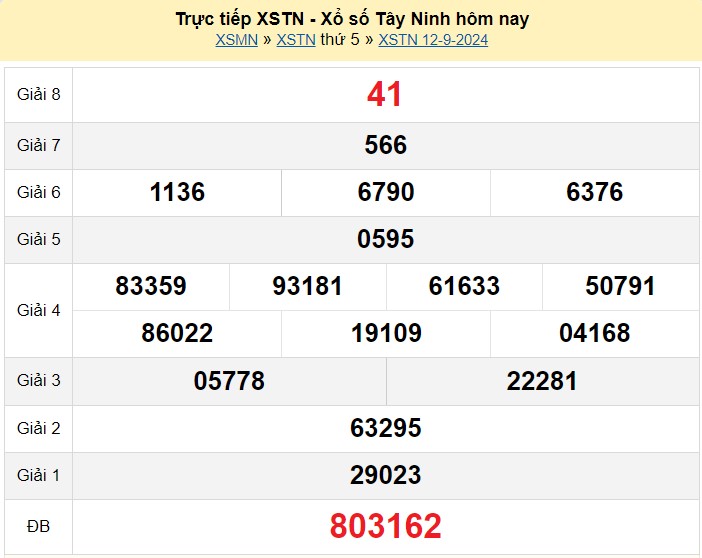
Task: Open the XSTN breadcrumb link
Action: pyautogui.click(x=296, y=40)
